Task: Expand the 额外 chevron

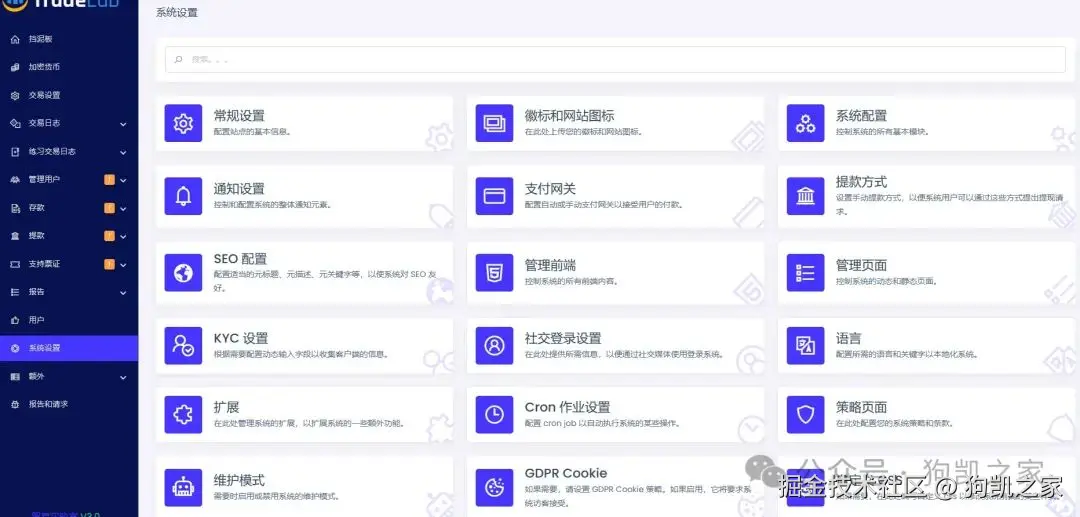Action: coord(123,378)
